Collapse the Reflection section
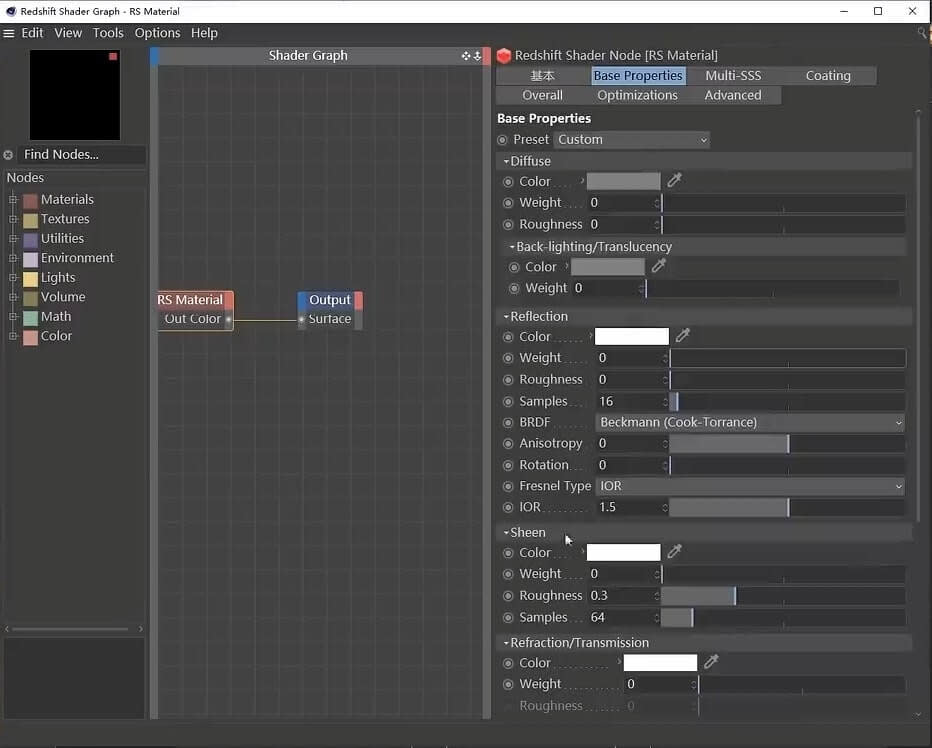Image resolution: width=932 pixels, height=748 pixels. tap(506, 316)
